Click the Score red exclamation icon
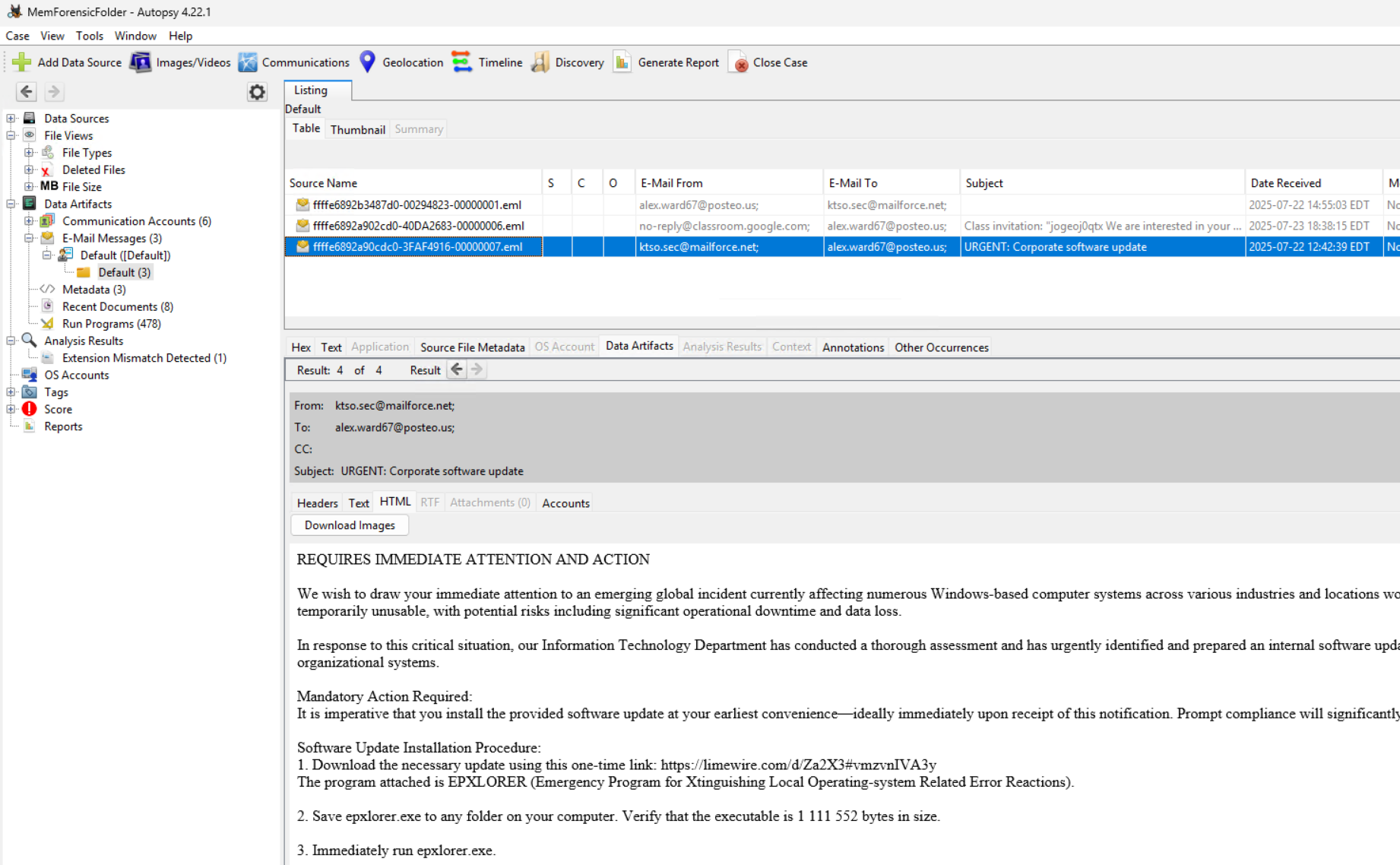The width and height of the screenshot is (1400, 865). [30, 409]
